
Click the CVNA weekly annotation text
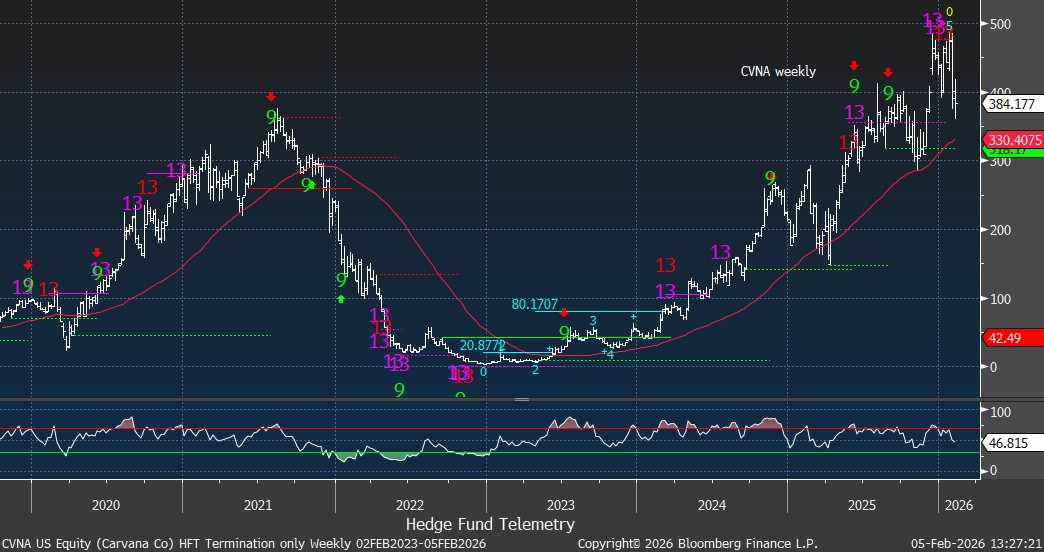pyautogui.click(x=778, y=71)
